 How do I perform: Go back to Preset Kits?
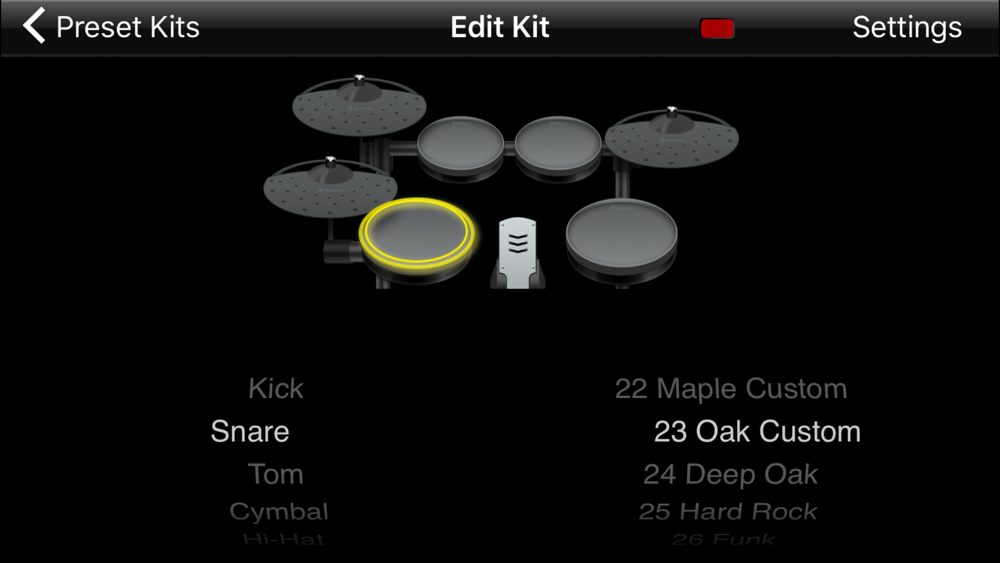pos(128,27)
